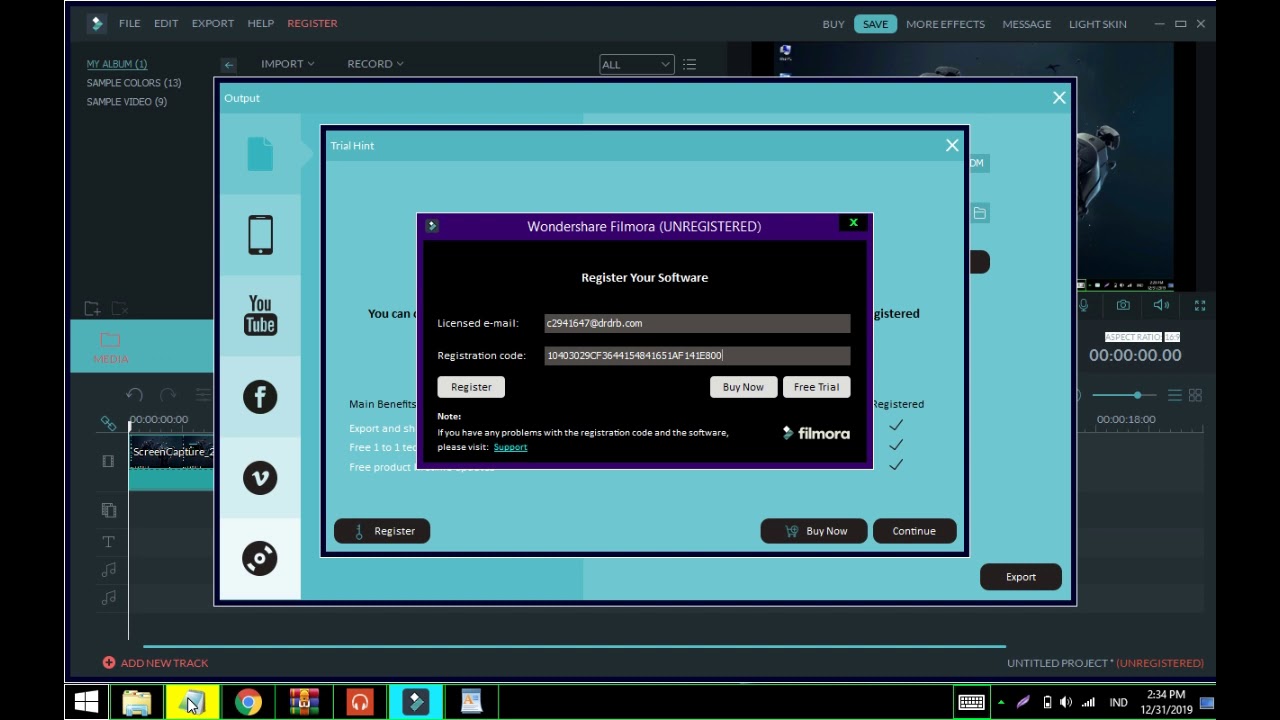Click the snapshot camera icon
Image resolution: width=1280 pixels, height=720 pixels.
[1123, 305]
